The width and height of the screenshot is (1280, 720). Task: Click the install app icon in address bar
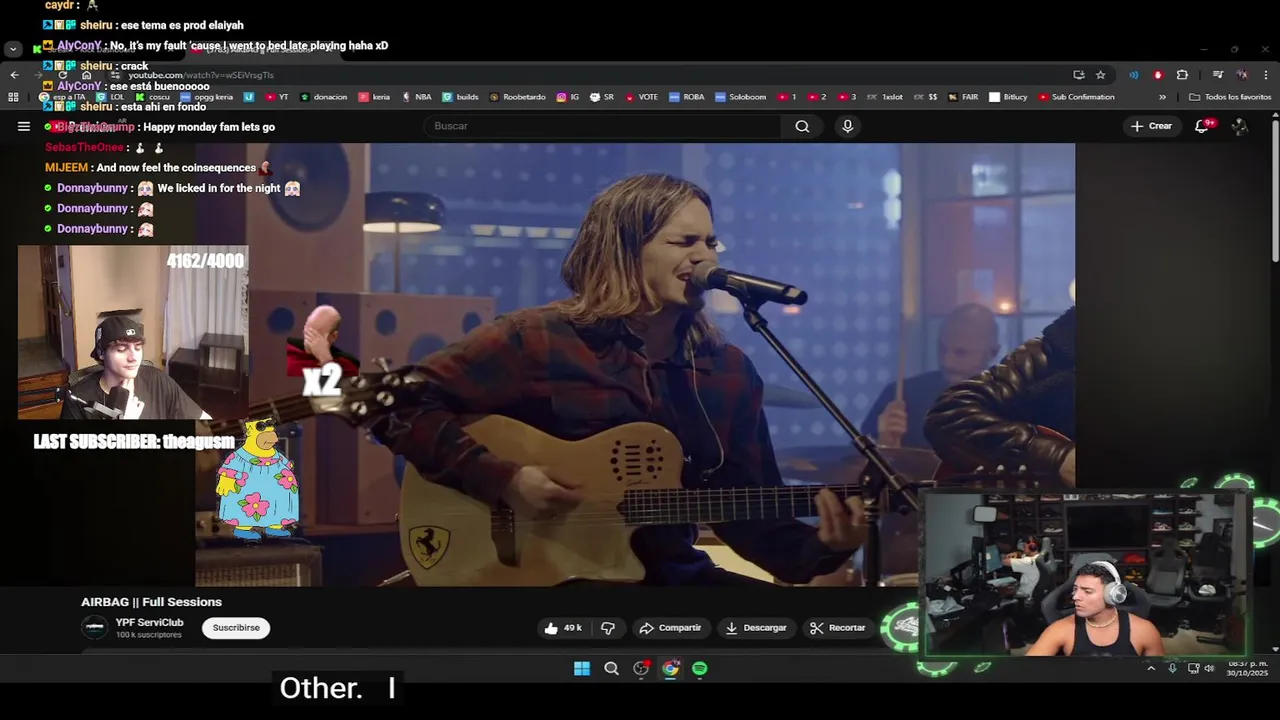tap(1078, 75)
